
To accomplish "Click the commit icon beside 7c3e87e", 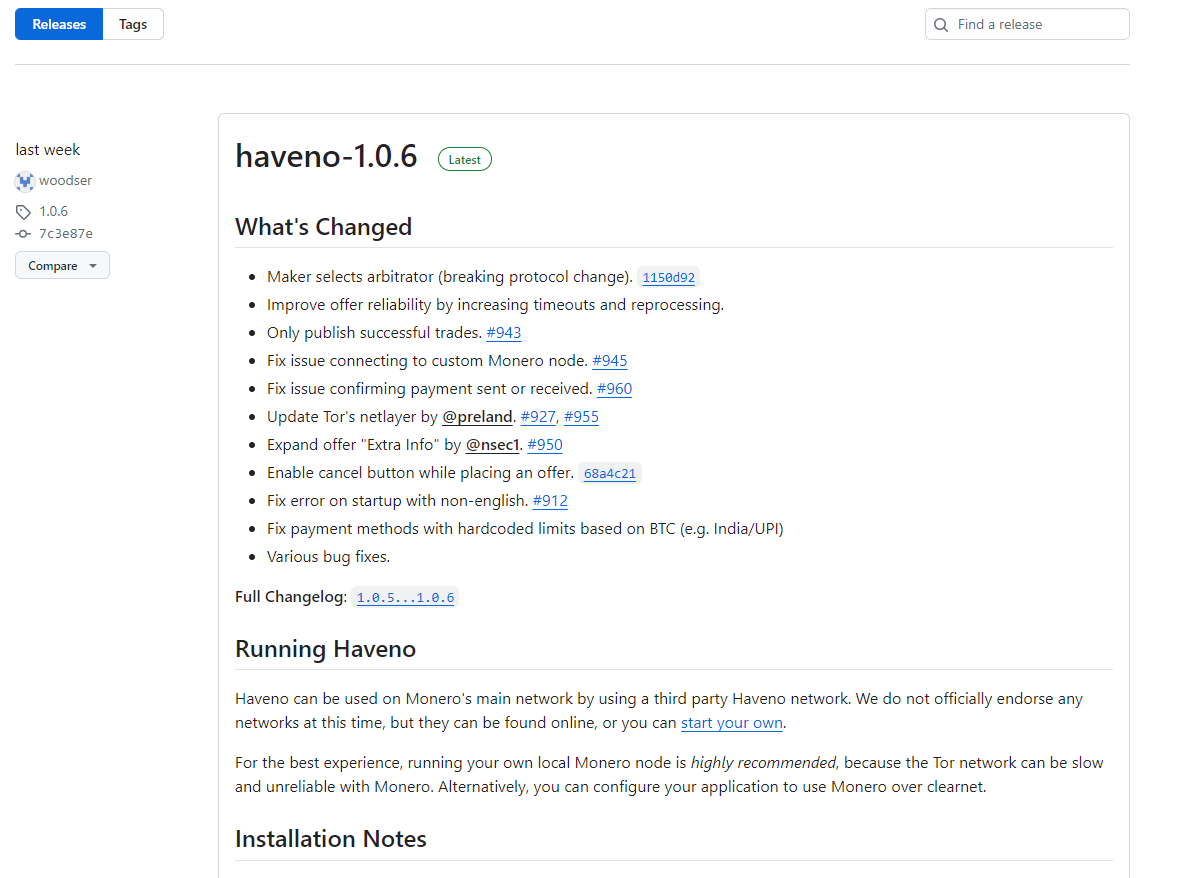I will [x=24, y=234].
